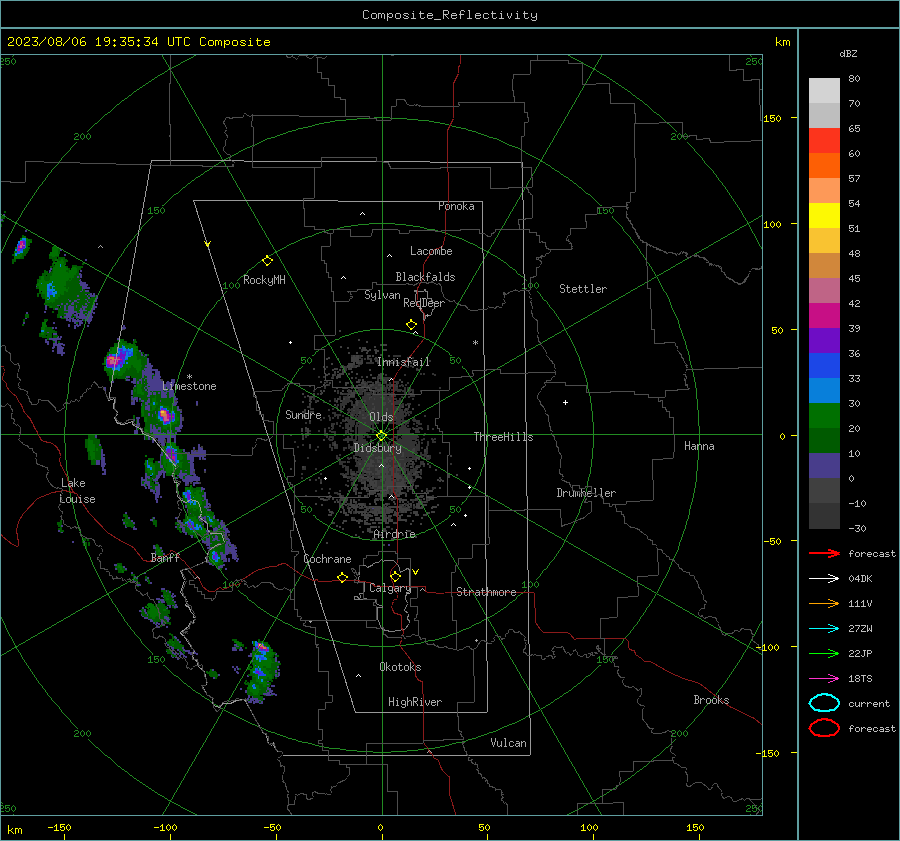Screen dimensions: 900x841
Task: Click the Vulcan city label
Action: 509,743
